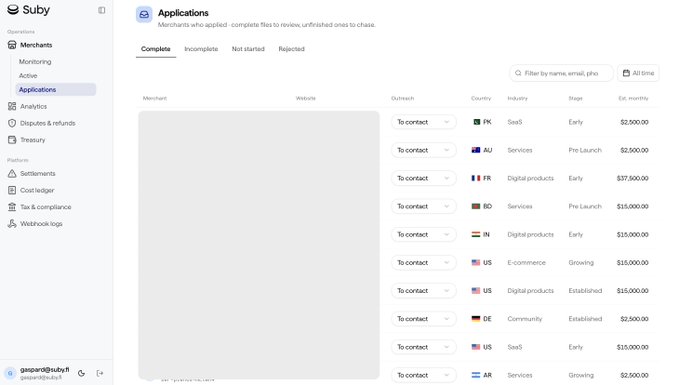Click the Webhook logs icon
Viewport: 679px width, 385px height.
[12, 223]
